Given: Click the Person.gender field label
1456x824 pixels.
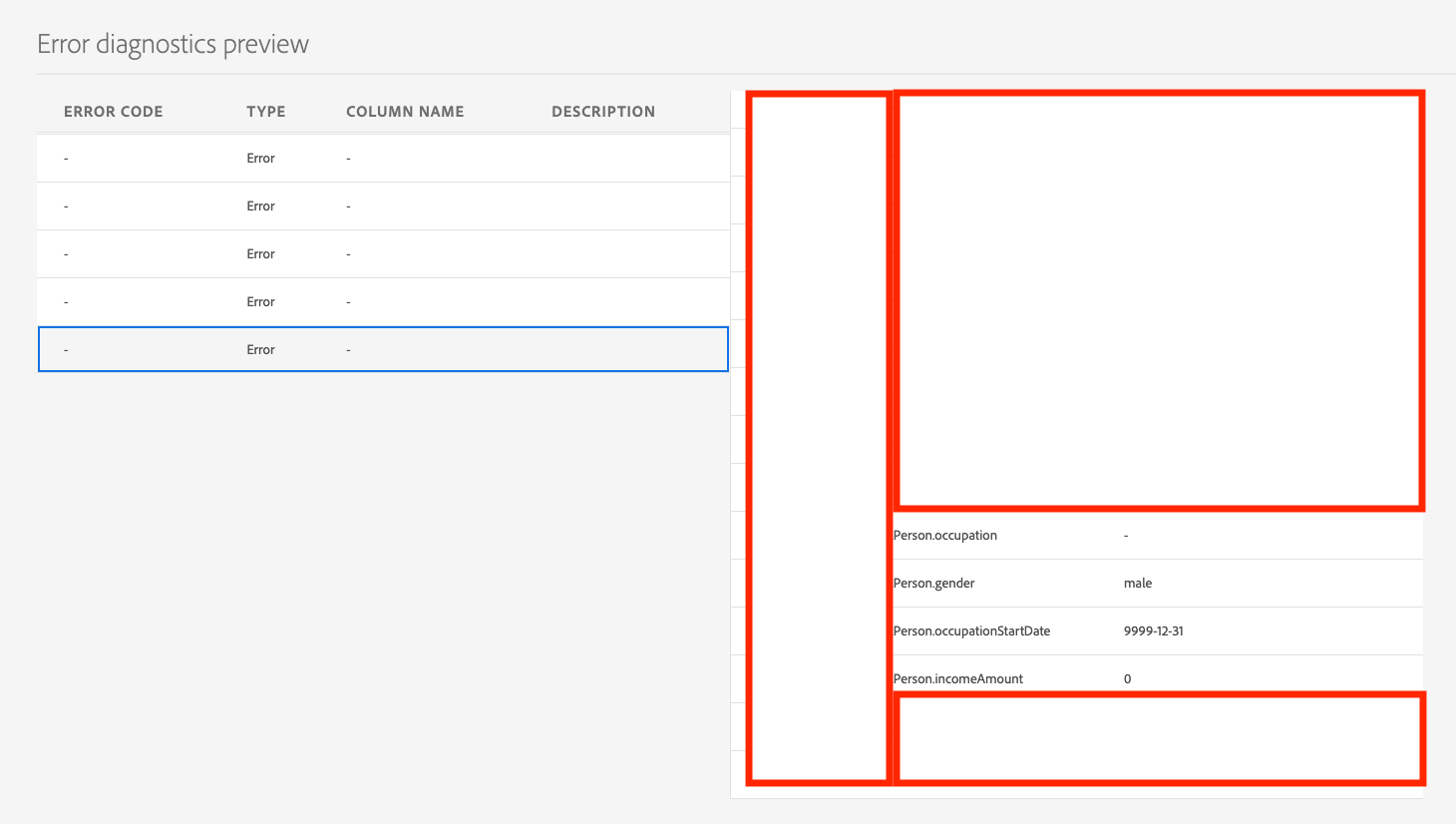Looking at the screenshot, I should [x=933, y=584].
